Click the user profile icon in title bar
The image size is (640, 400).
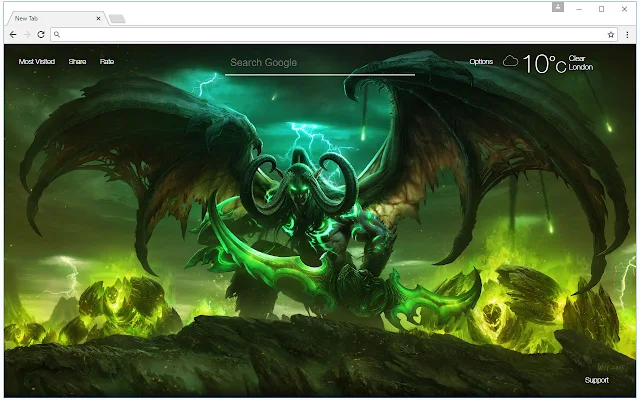[x=558, y=7]
